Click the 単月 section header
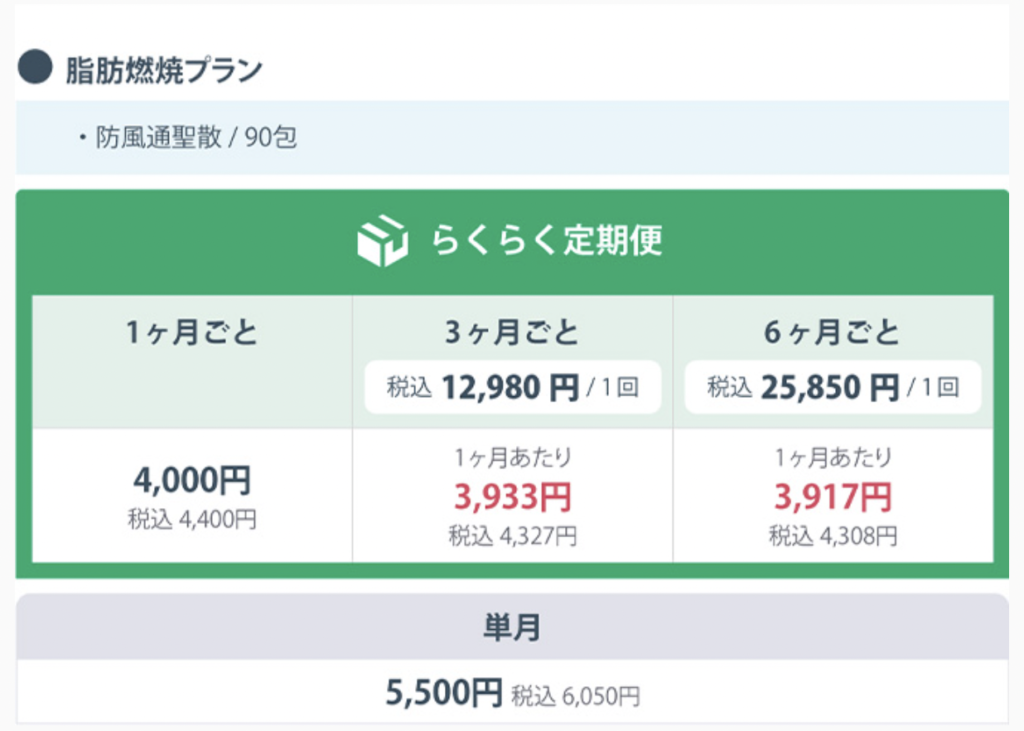Screen dimensions: 1024x731 512,627
